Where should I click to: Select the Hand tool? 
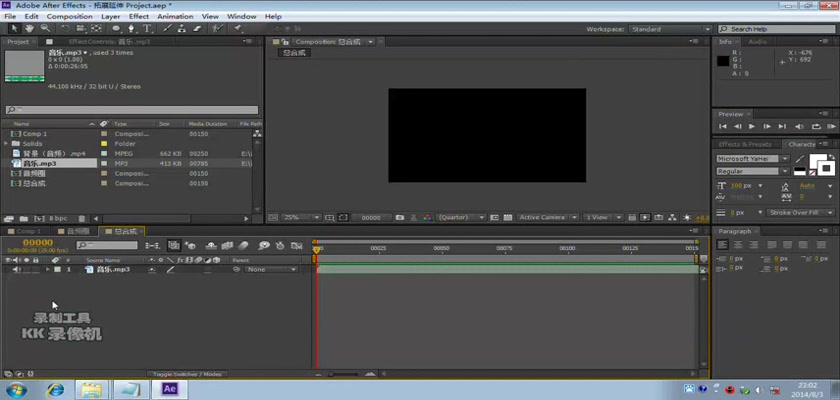pyautogui.click(x=29, y=28)
